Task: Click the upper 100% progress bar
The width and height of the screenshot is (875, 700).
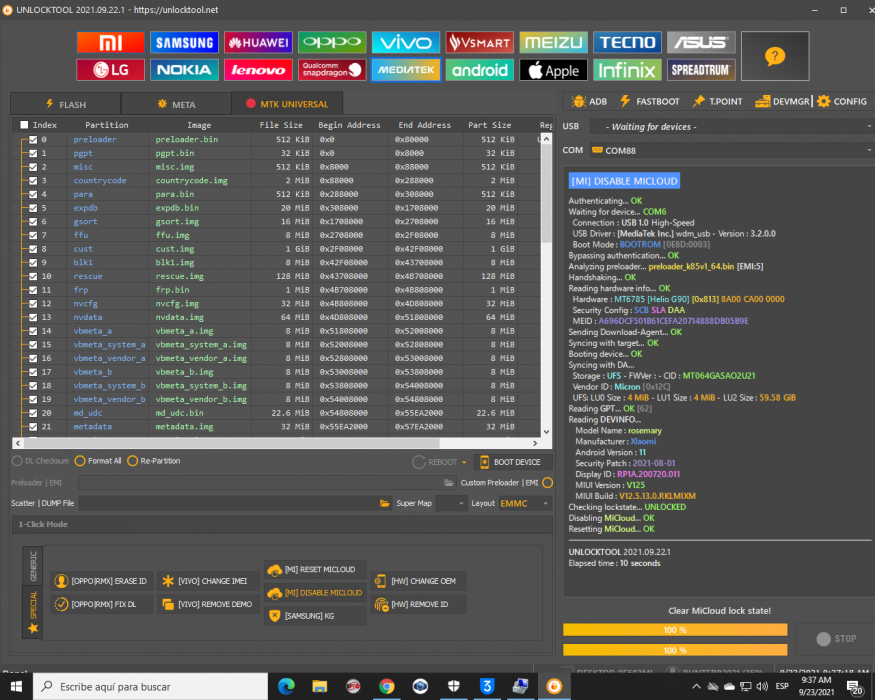Action: [675, 630]
